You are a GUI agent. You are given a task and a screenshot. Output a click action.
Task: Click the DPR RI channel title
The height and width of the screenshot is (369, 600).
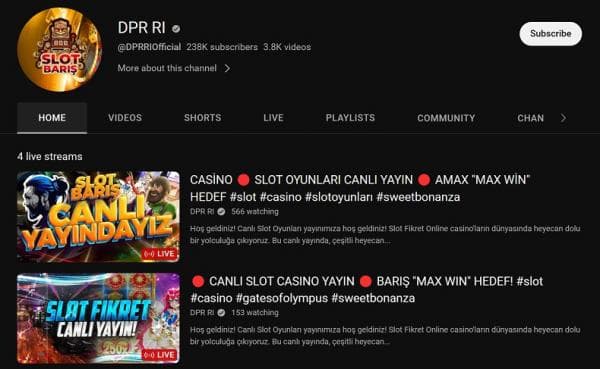point(142,28)
